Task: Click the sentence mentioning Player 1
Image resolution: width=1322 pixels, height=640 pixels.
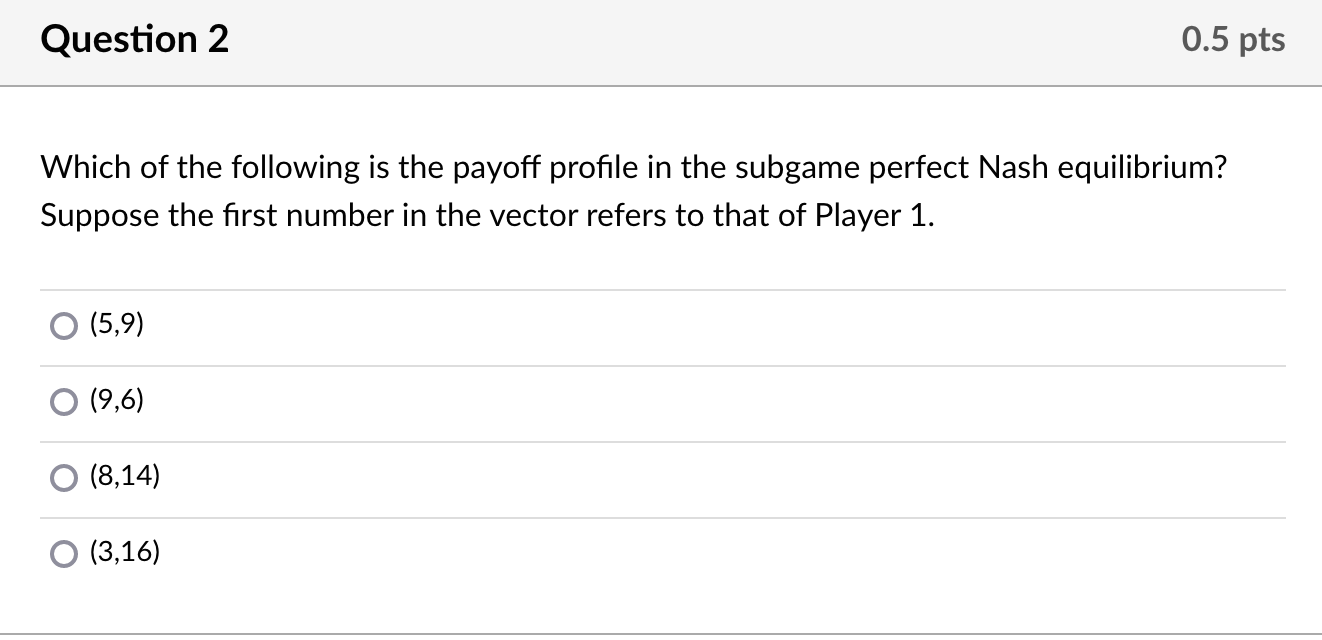Action: [x=486, y=215]
